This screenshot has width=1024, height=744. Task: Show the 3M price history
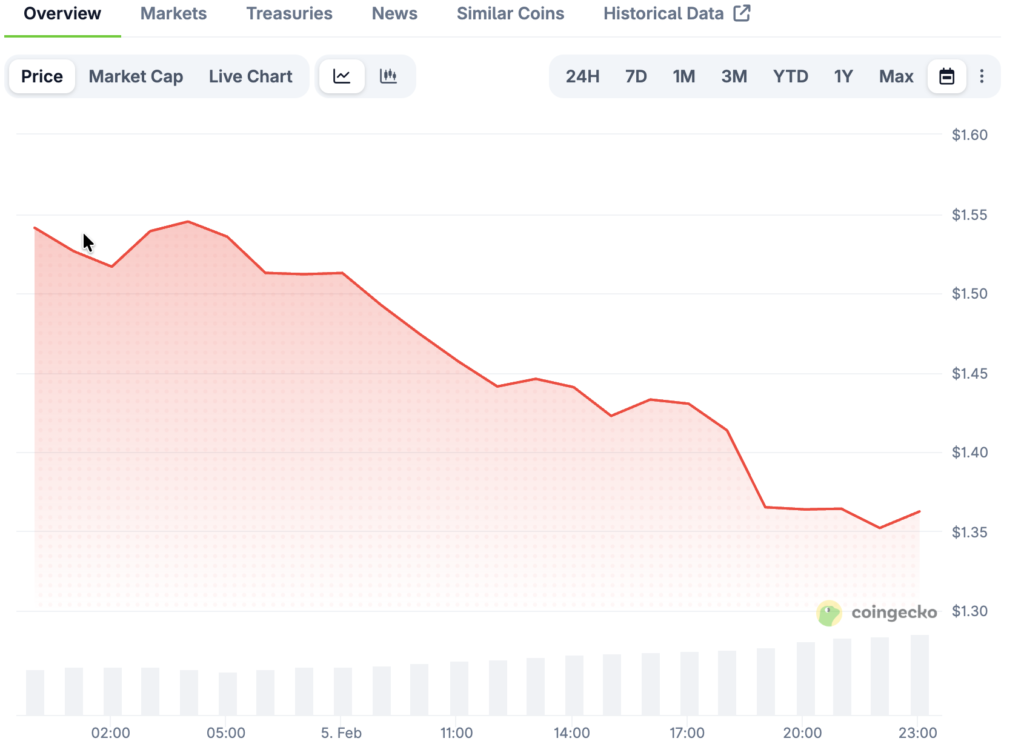734,77
